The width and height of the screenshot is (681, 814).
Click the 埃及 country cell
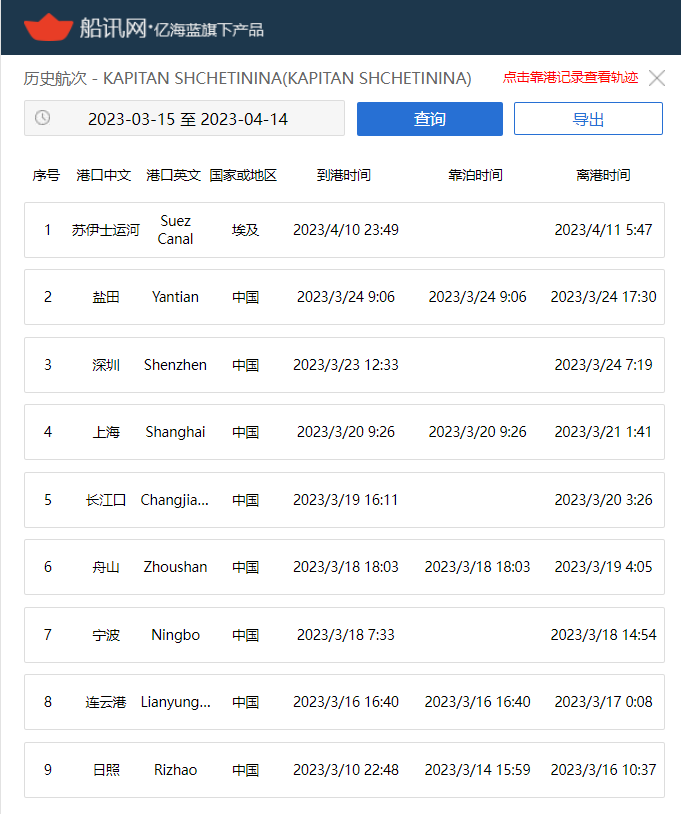(245, 230)
